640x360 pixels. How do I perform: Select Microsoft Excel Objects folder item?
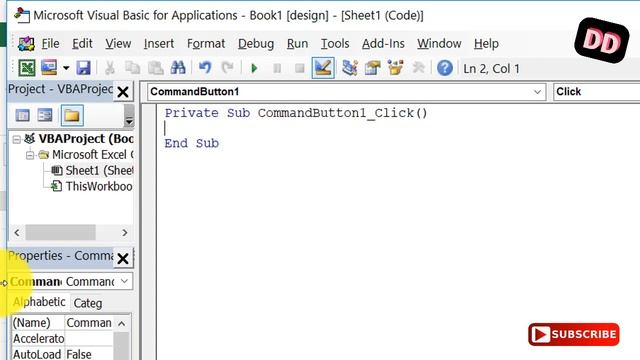point(92,155)
